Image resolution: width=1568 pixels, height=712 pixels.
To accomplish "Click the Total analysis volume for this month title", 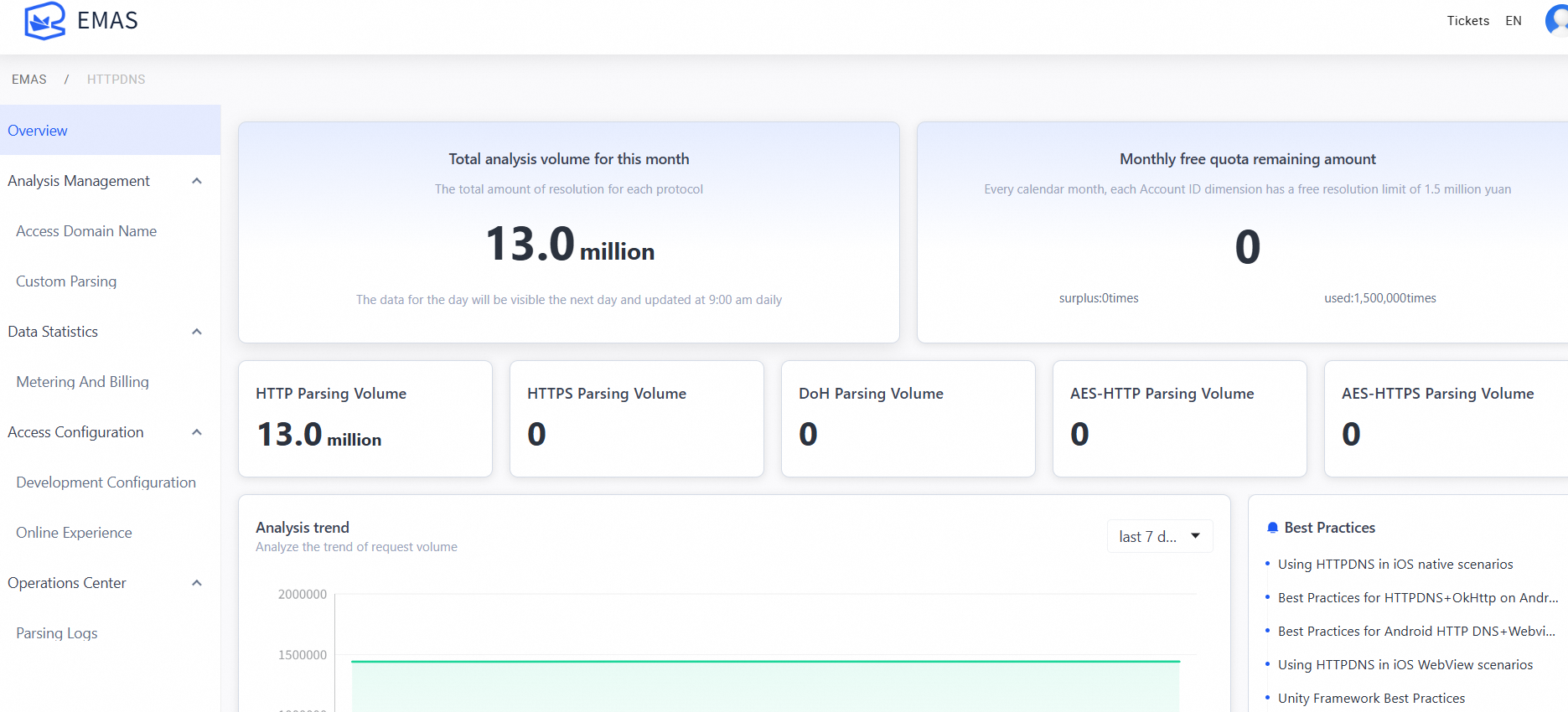I will [569, 159].
